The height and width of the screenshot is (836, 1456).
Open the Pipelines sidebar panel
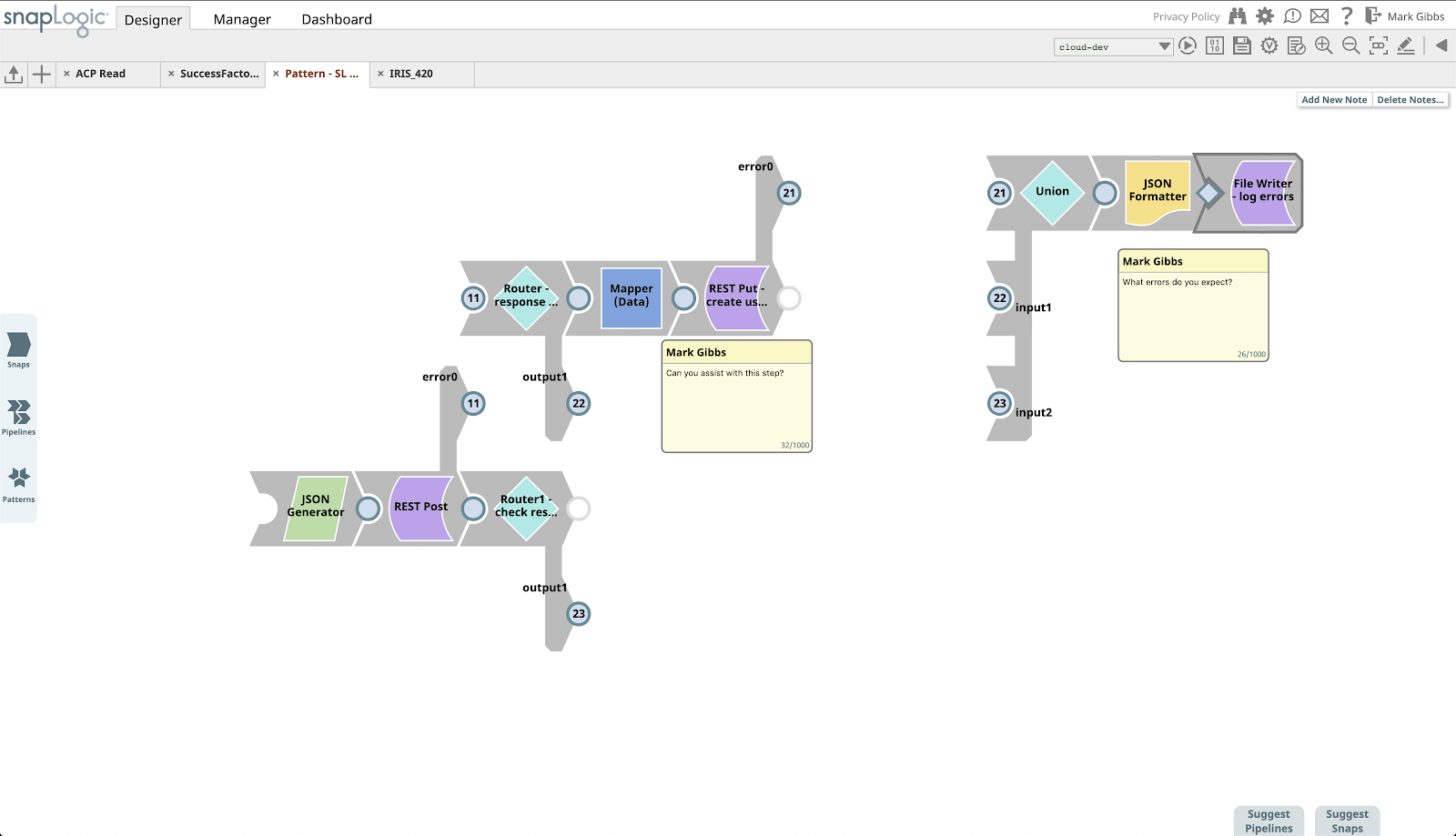point(18,418)
